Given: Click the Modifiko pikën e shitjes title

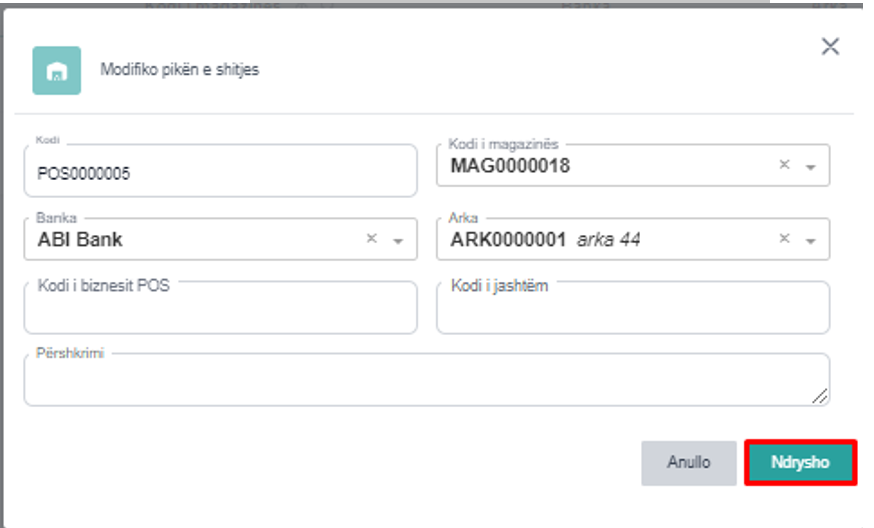Looking at the screenshot, I should pyautogui.click(x=180, y=70).
